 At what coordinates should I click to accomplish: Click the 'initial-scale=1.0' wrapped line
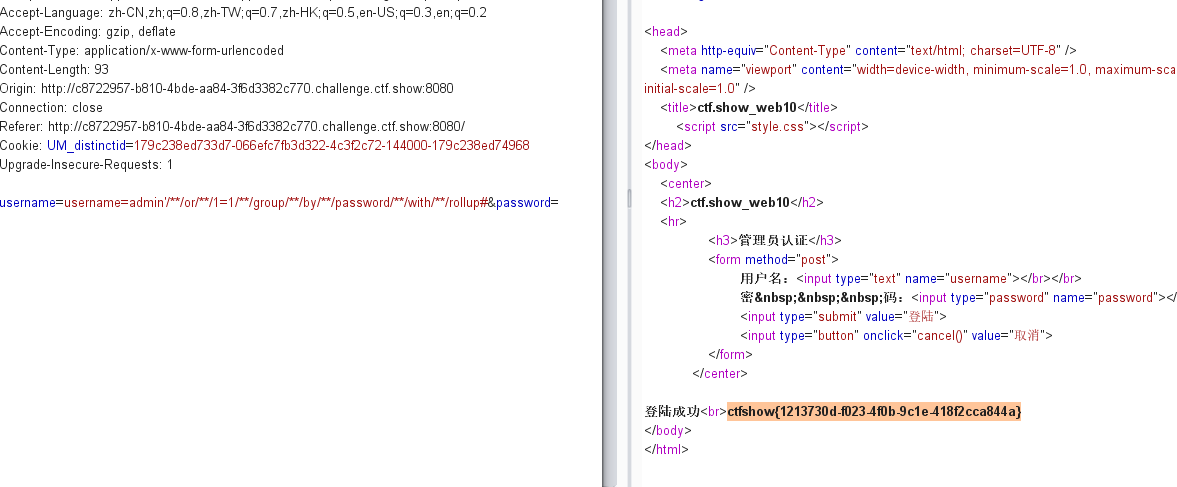coord(700,89)
